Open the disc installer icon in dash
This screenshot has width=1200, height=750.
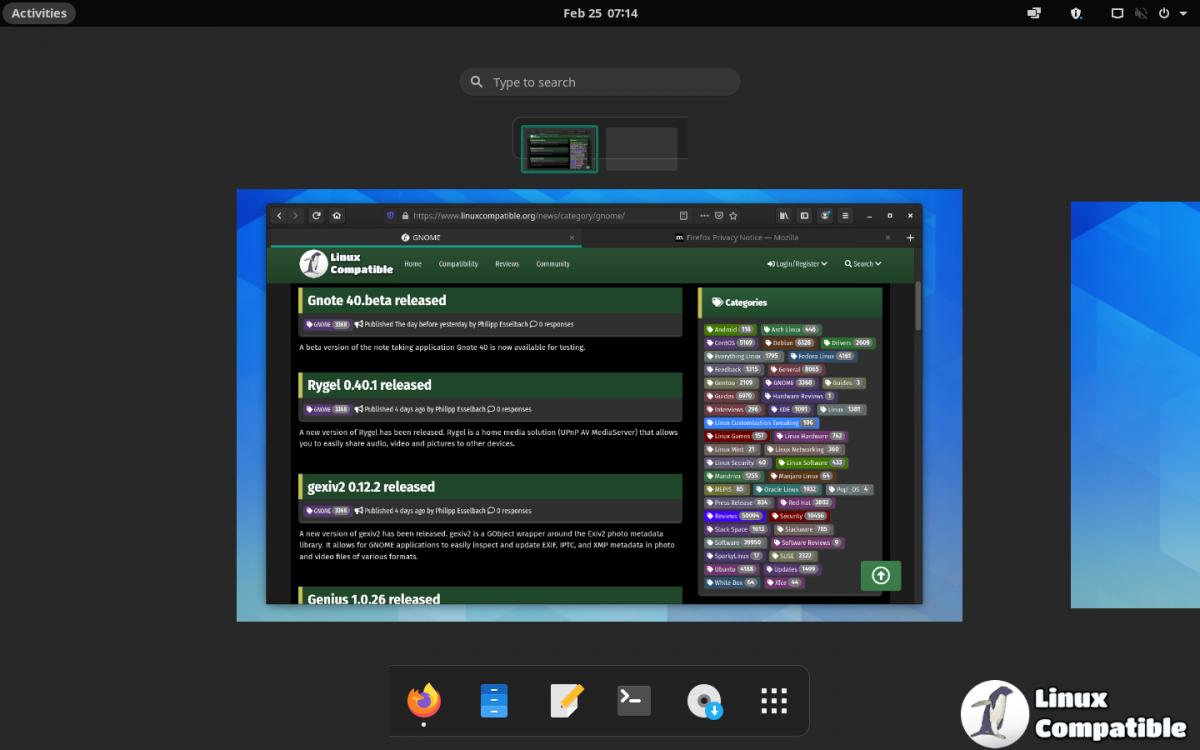coord(704,701)
